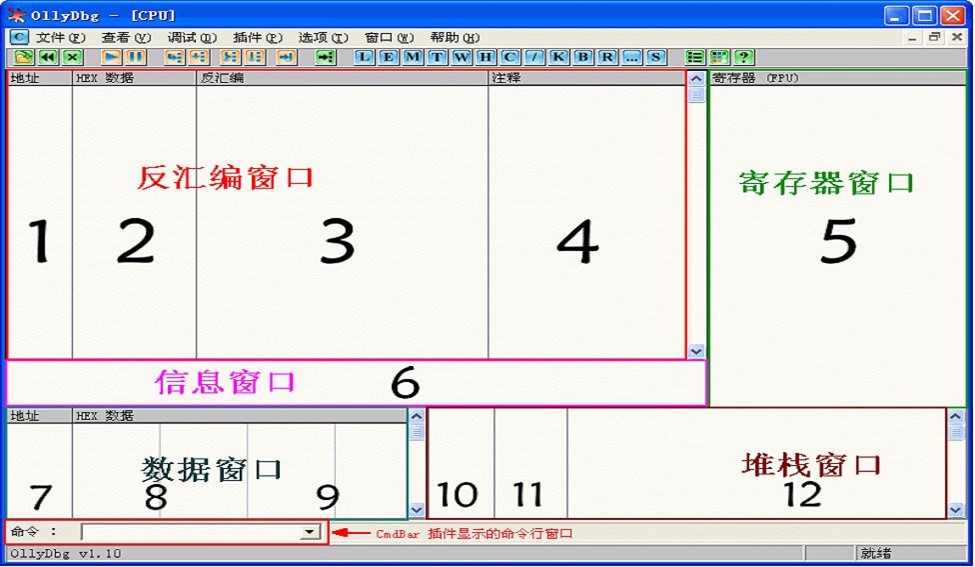The width and height of the screenshot is (975, 567).
Task: Show Threads window via T icon
Action: tap(437, 57)
